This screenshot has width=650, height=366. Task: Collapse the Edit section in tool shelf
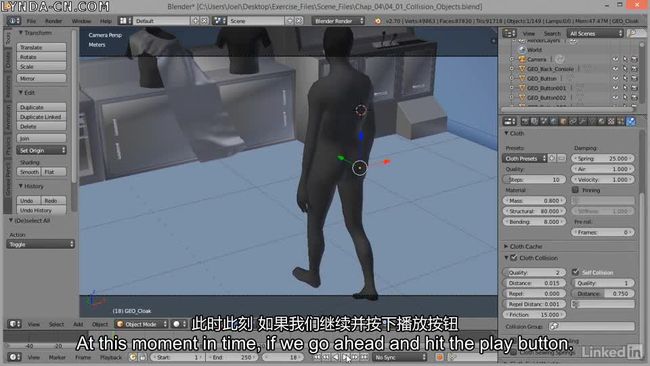pos(21,92)
